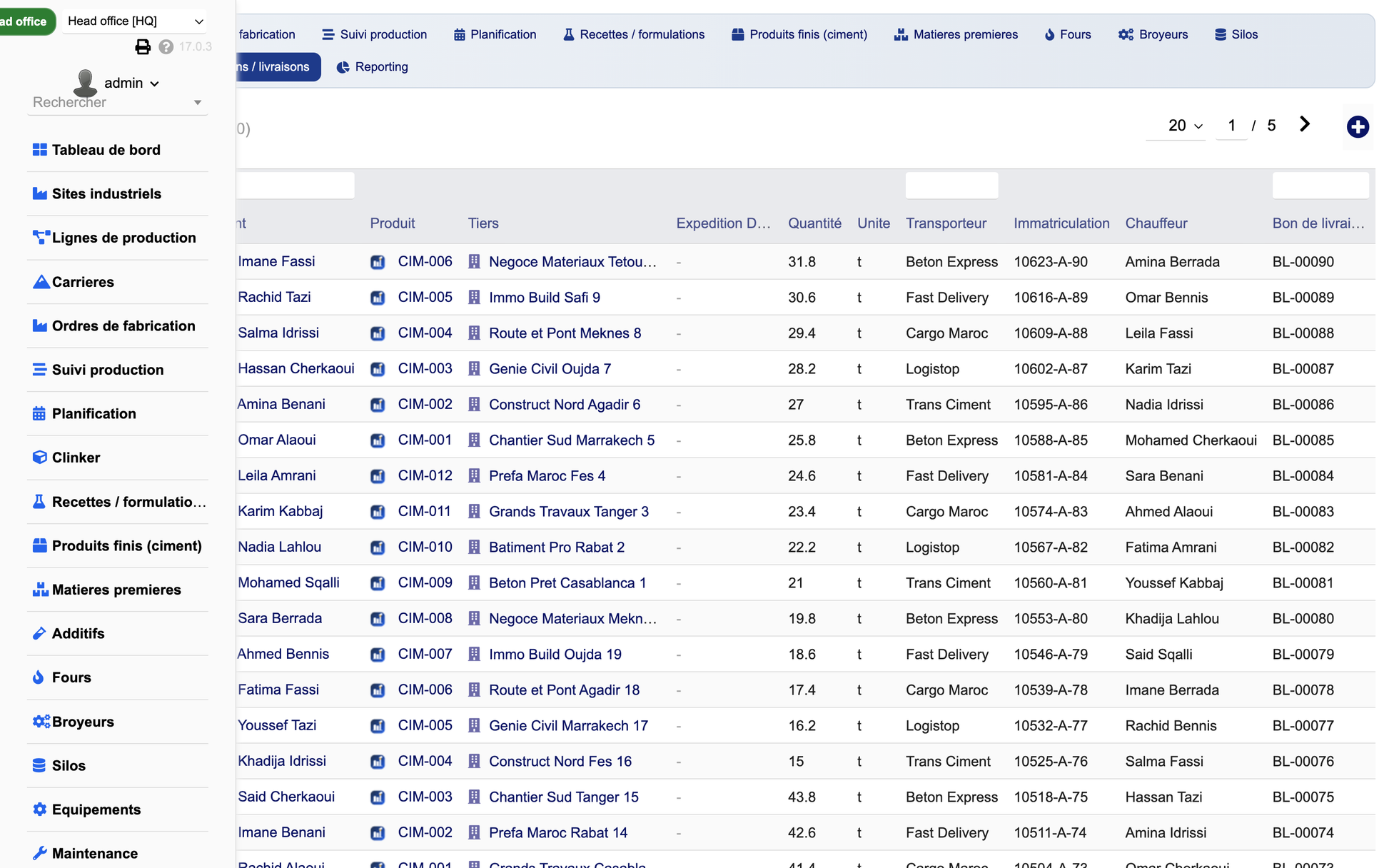Expand the admin user menu
This screenshot has height=868, width=1389.
(x=132, y=83)
